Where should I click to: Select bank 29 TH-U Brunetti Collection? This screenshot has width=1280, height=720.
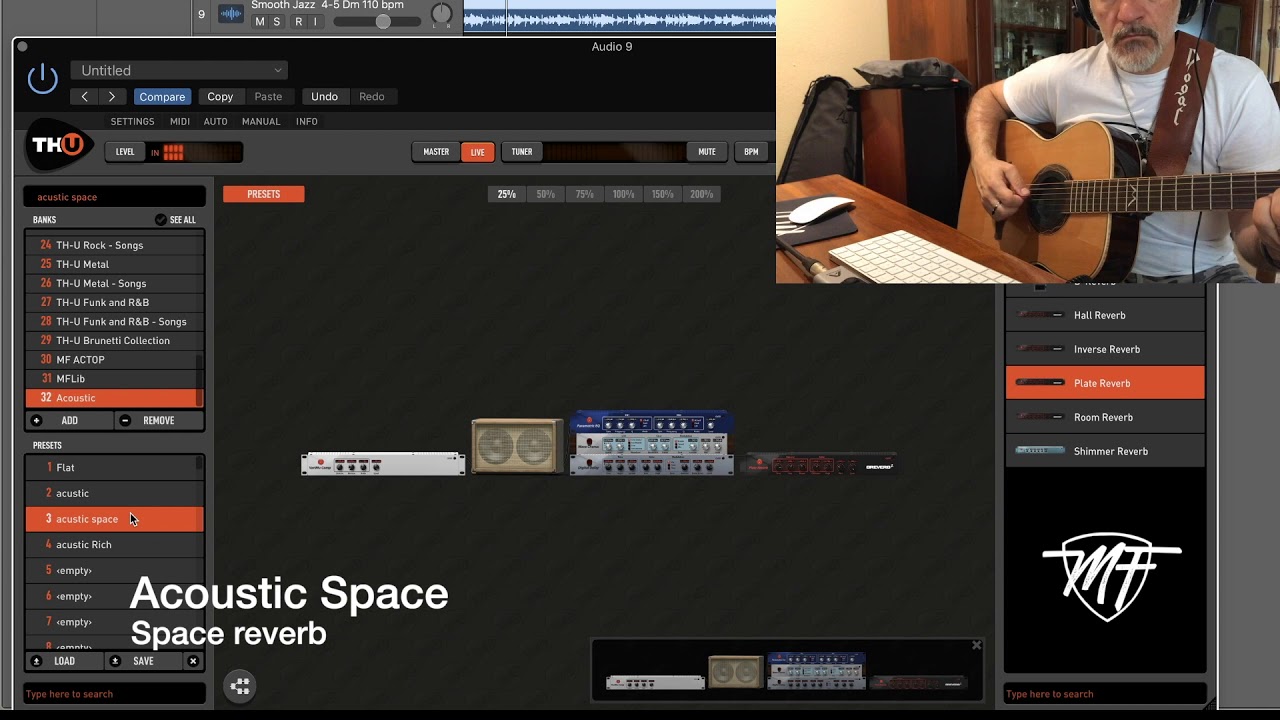pyautogui.click(x=115, y=341)
